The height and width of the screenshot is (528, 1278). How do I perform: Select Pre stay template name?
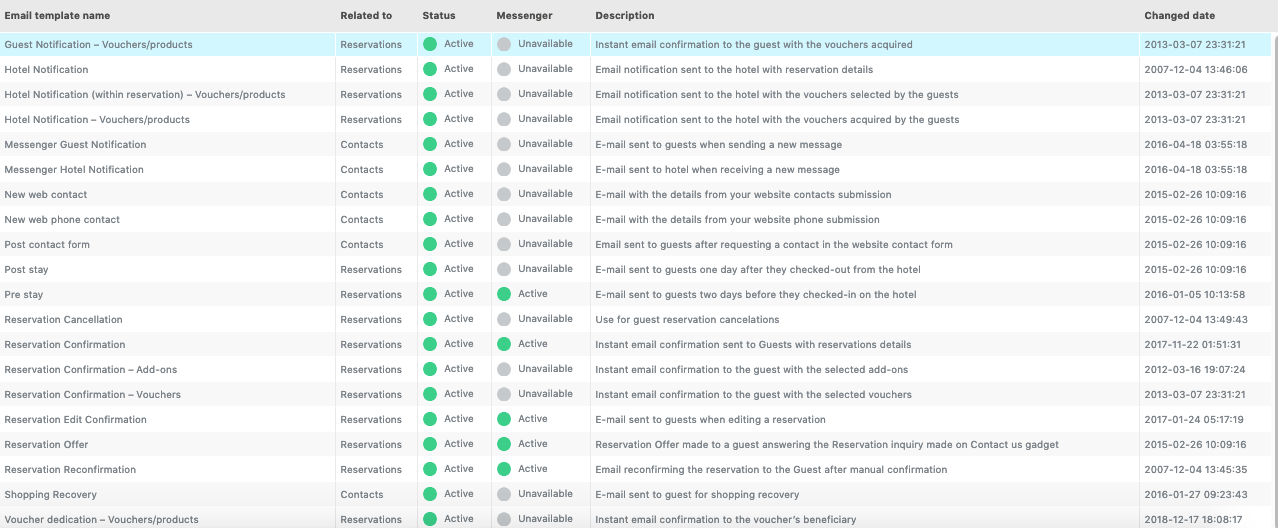(x=24, y=294)
